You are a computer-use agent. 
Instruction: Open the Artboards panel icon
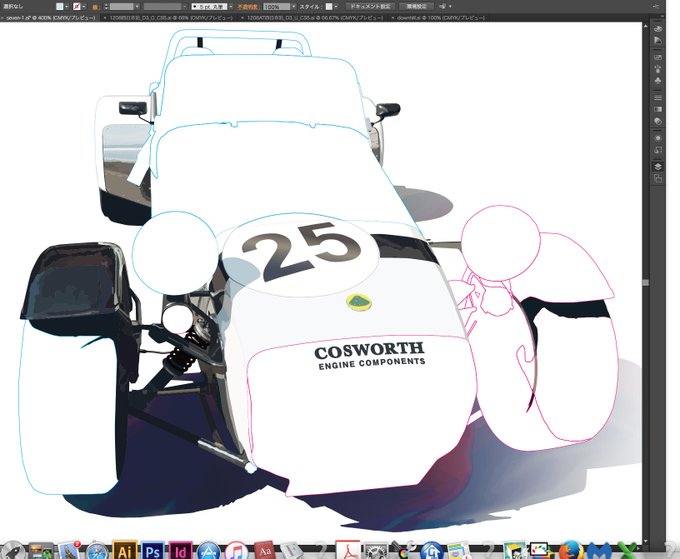tap(658, 178)
